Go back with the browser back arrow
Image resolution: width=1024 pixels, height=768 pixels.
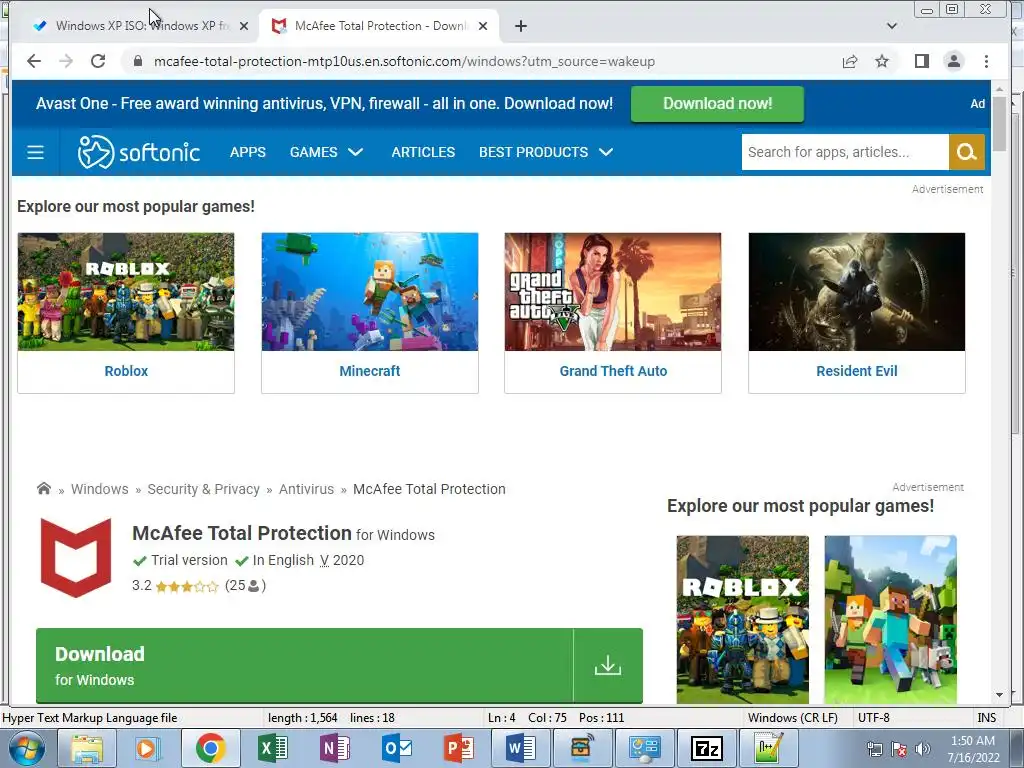pyautogui.click(x=34, y=61)
